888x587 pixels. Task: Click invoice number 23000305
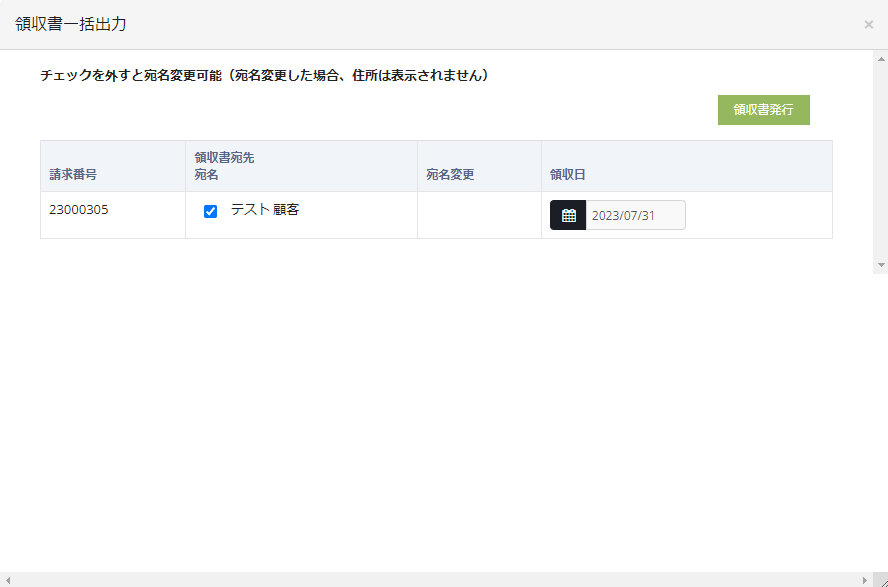point(78,210)
